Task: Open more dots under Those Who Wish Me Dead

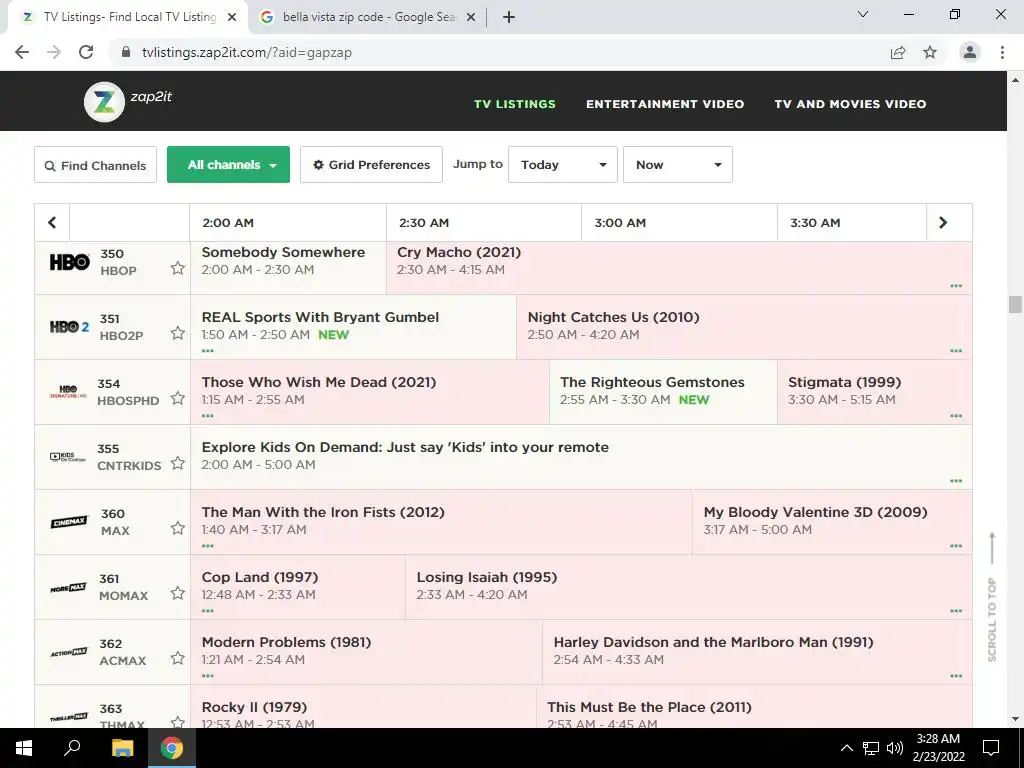Action: (208, 416)
